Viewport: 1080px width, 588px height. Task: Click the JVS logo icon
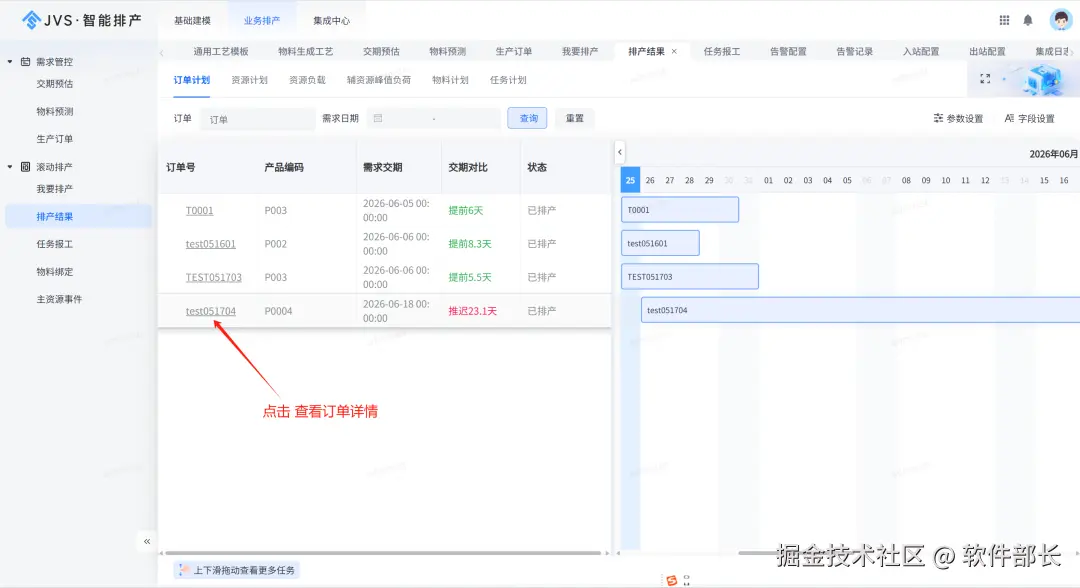point(31,20)
